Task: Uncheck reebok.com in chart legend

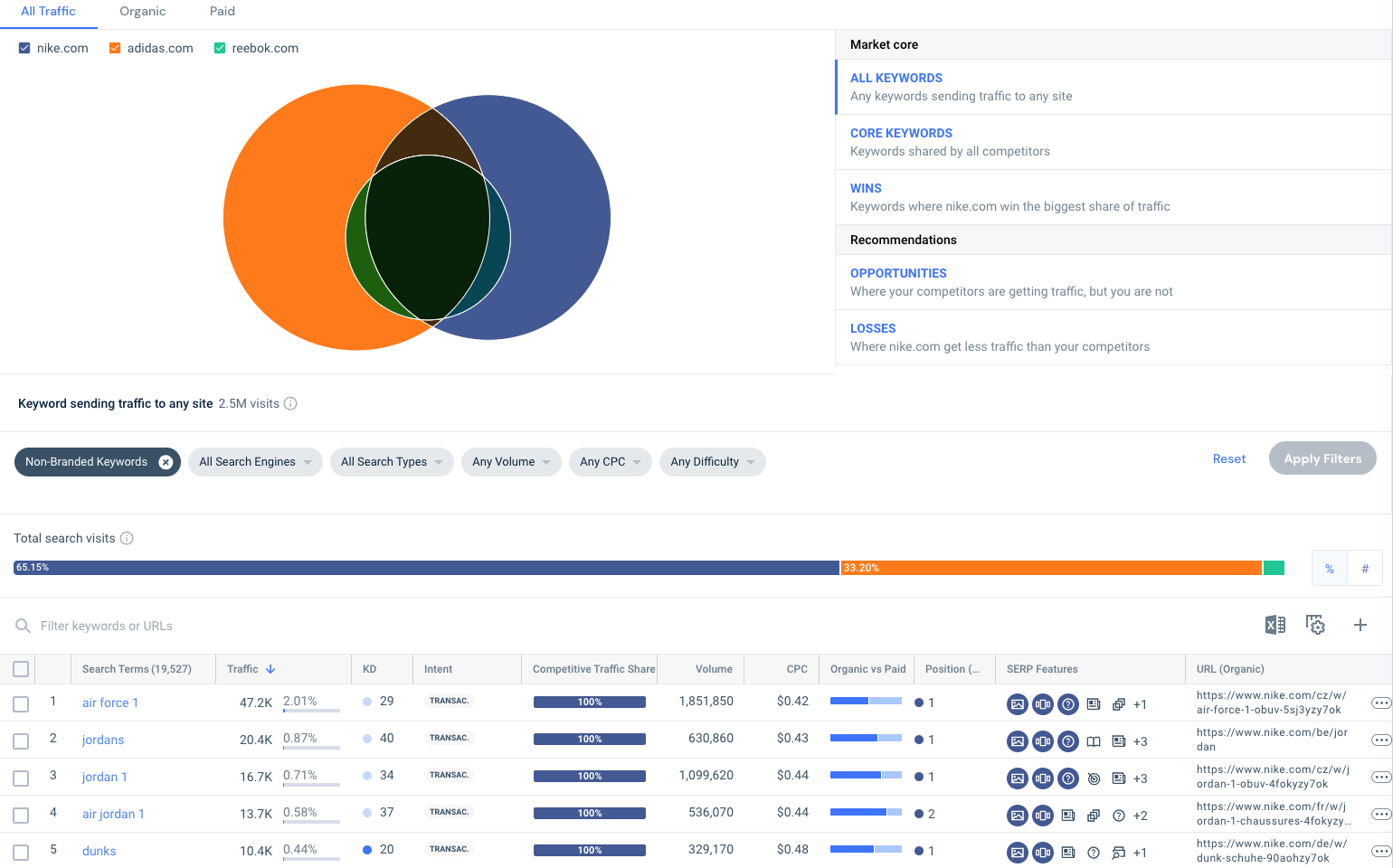Action: coord(220,48)
